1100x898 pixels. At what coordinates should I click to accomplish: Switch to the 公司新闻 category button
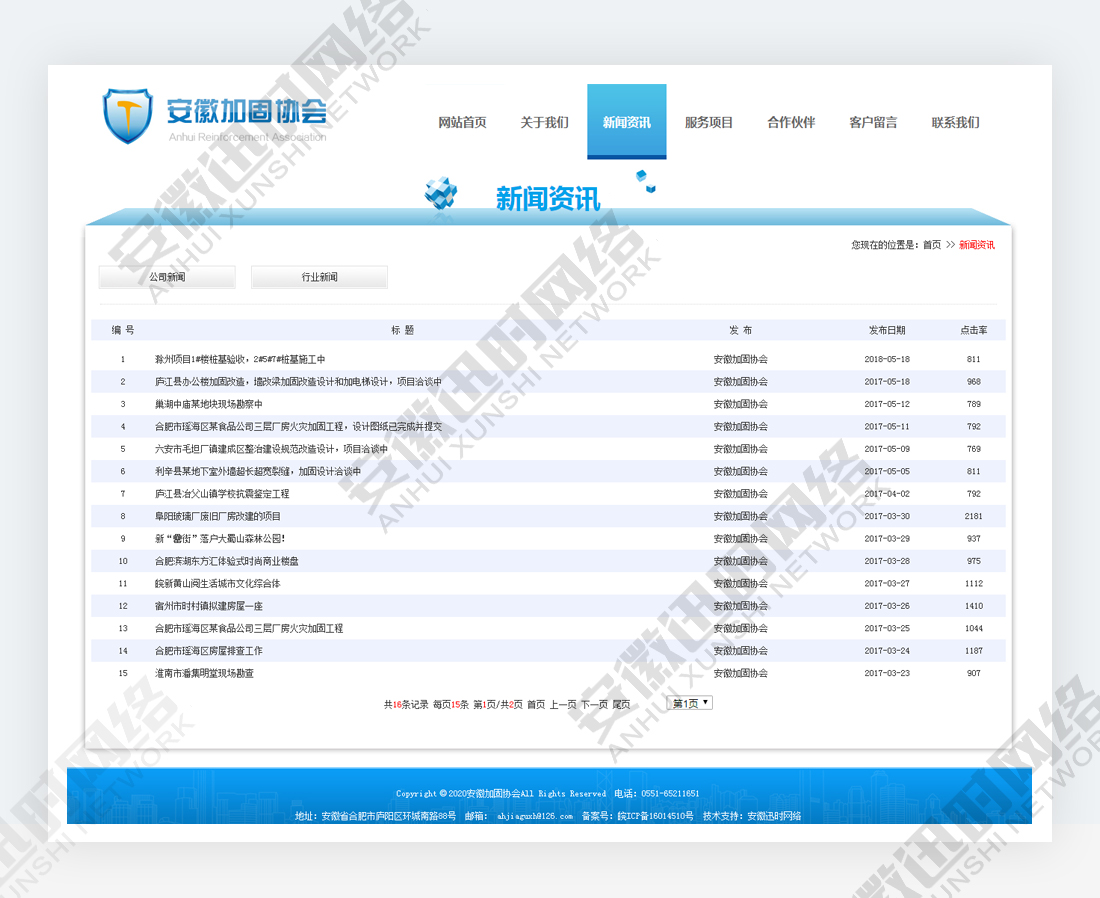167,277
